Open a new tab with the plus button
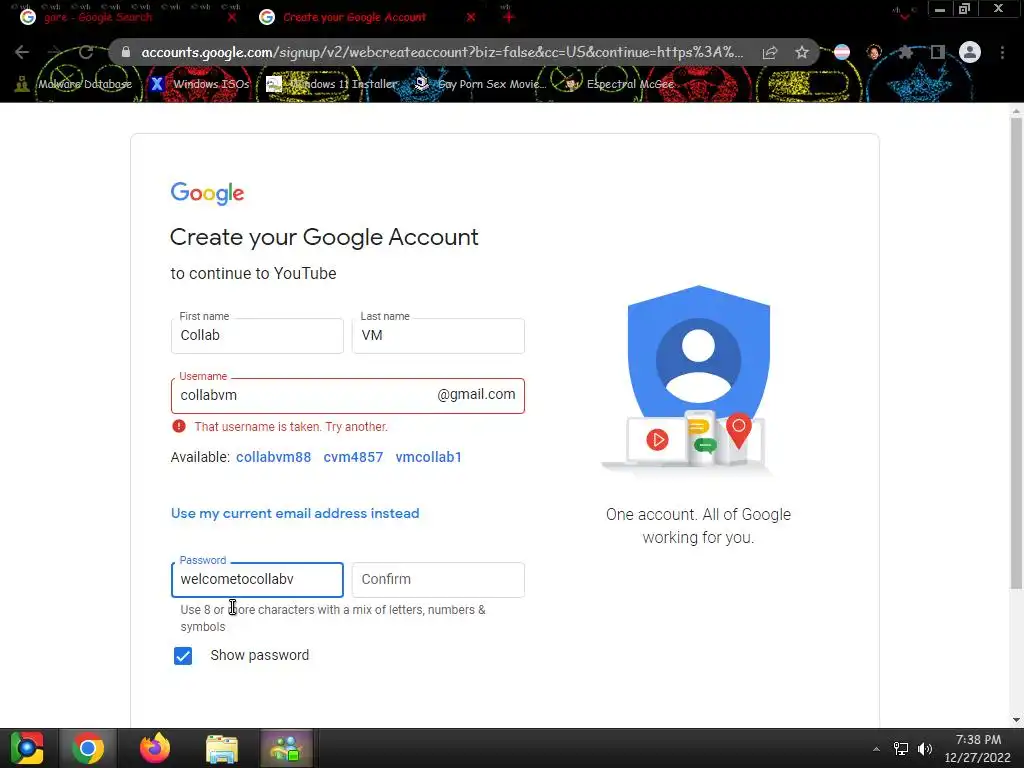The width and height of the screenshot is (1024, 768). (x=509, y=18)
